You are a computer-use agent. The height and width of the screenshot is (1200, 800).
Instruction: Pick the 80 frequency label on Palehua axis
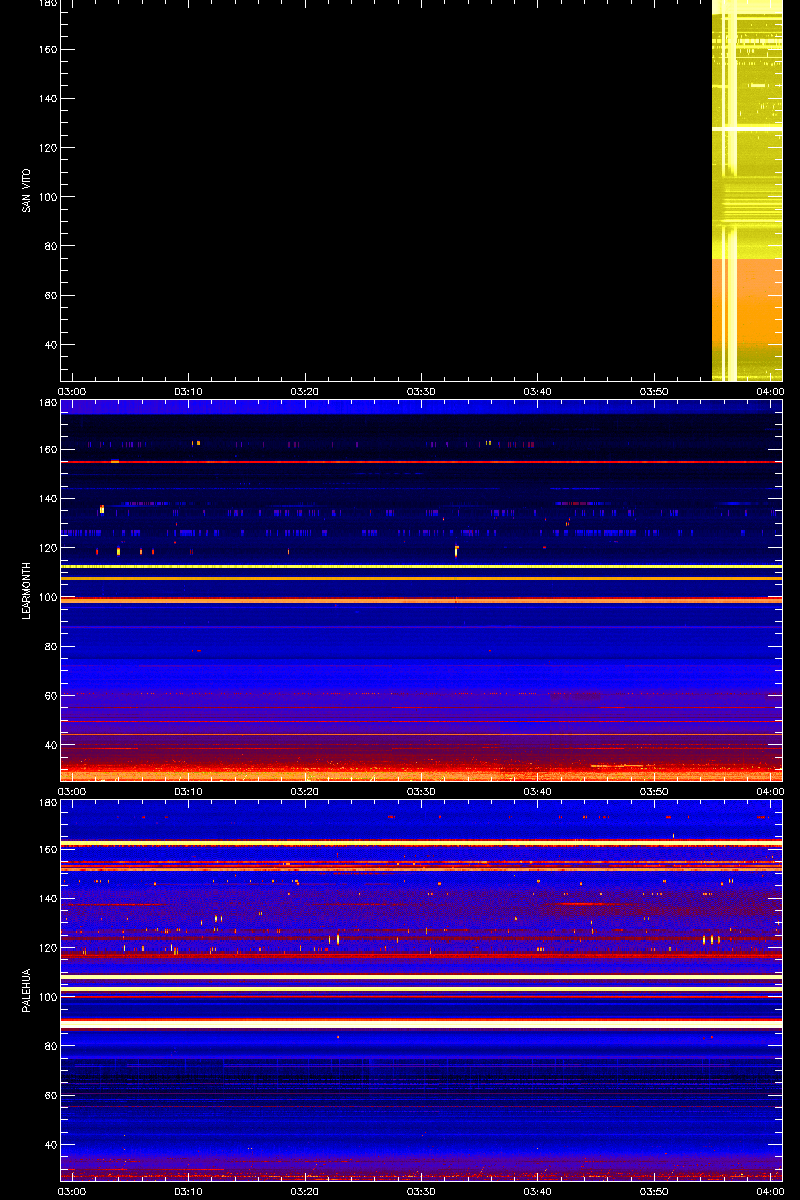(49, 1046)
